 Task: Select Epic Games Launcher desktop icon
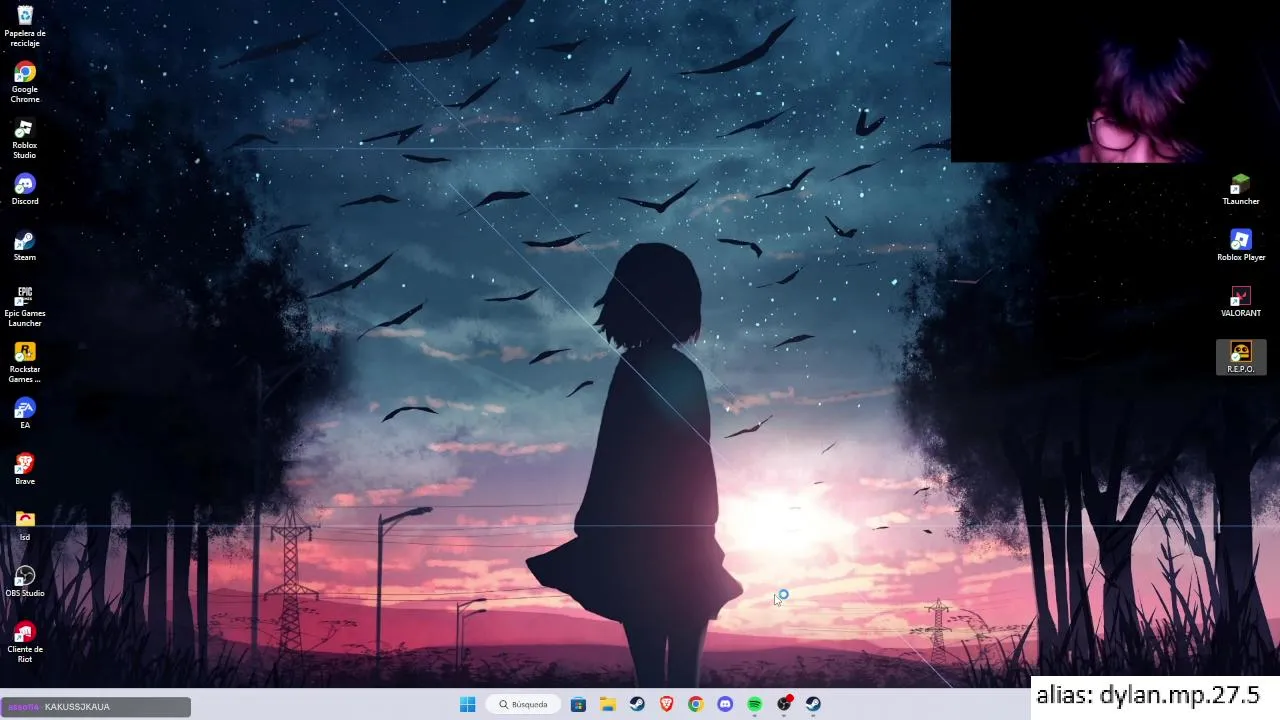[x=25, y=306]
